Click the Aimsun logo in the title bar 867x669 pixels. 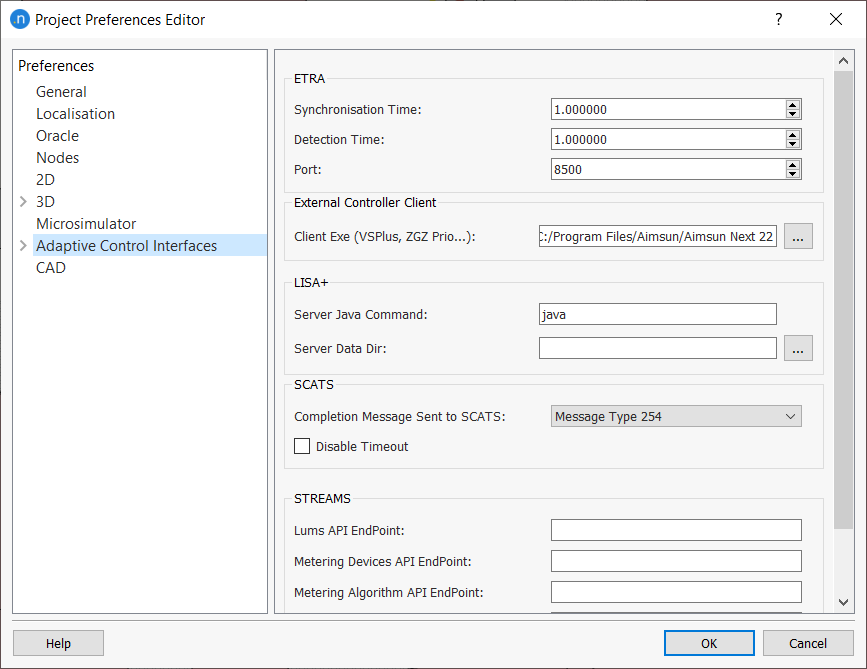click(x=21, y=18)
